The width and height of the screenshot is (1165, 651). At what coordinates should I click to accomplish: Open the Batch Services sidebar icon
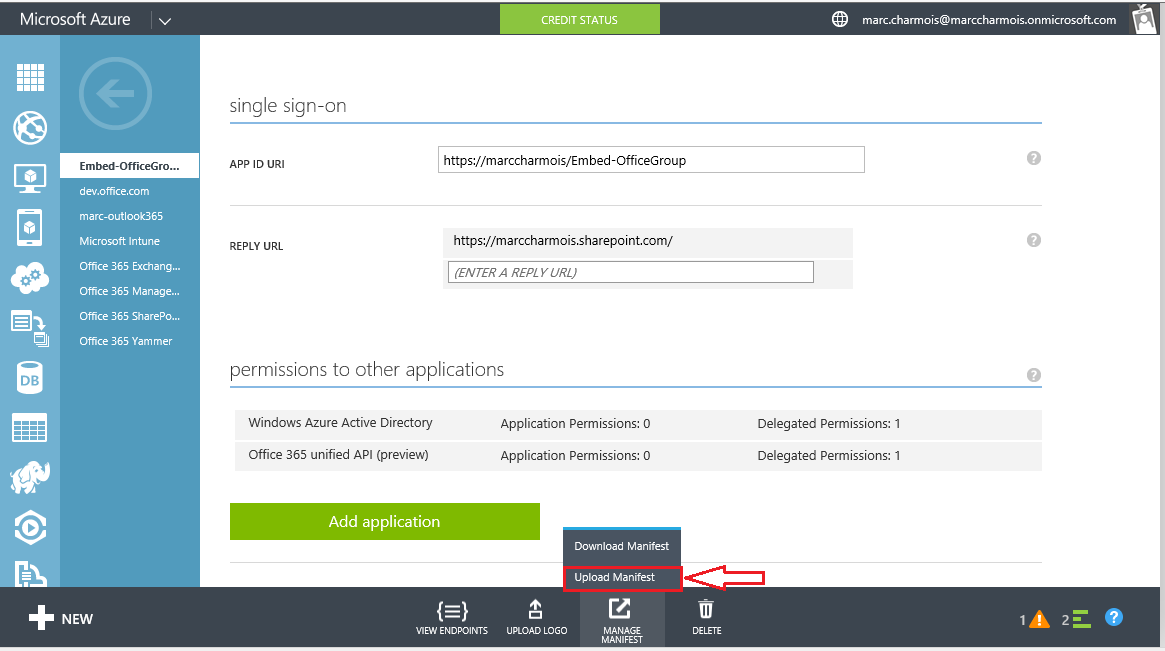tap(30, 328)
